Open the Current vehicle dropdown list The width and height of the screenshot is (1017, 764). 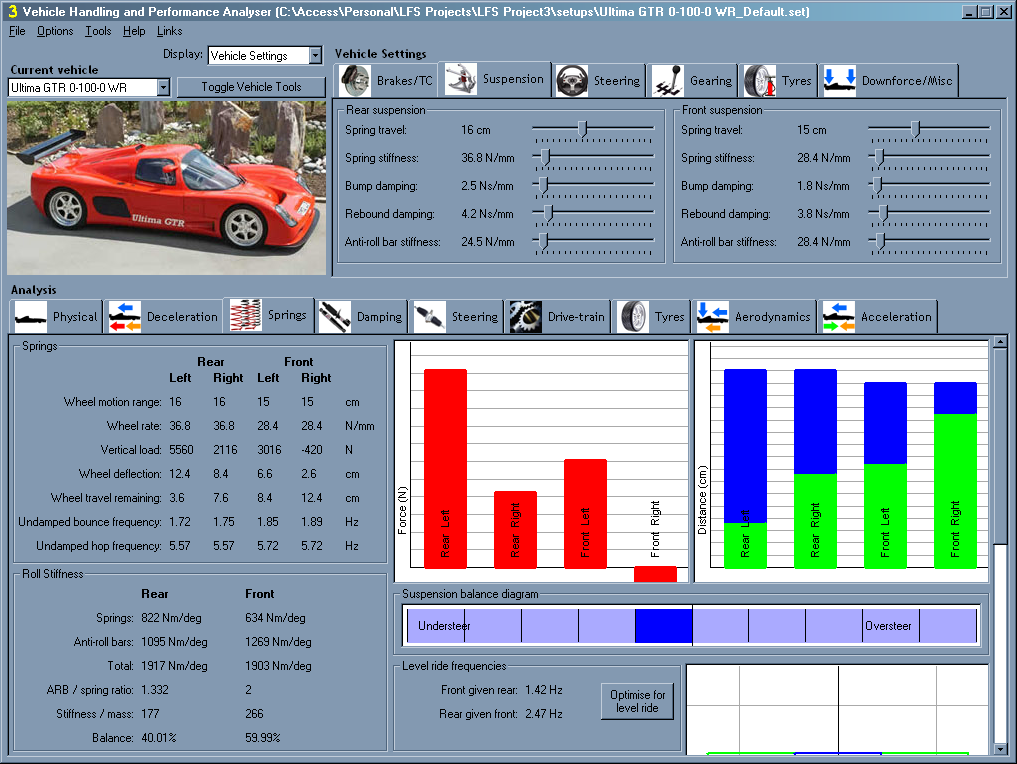pyautogui.click(x=163, y=88)
